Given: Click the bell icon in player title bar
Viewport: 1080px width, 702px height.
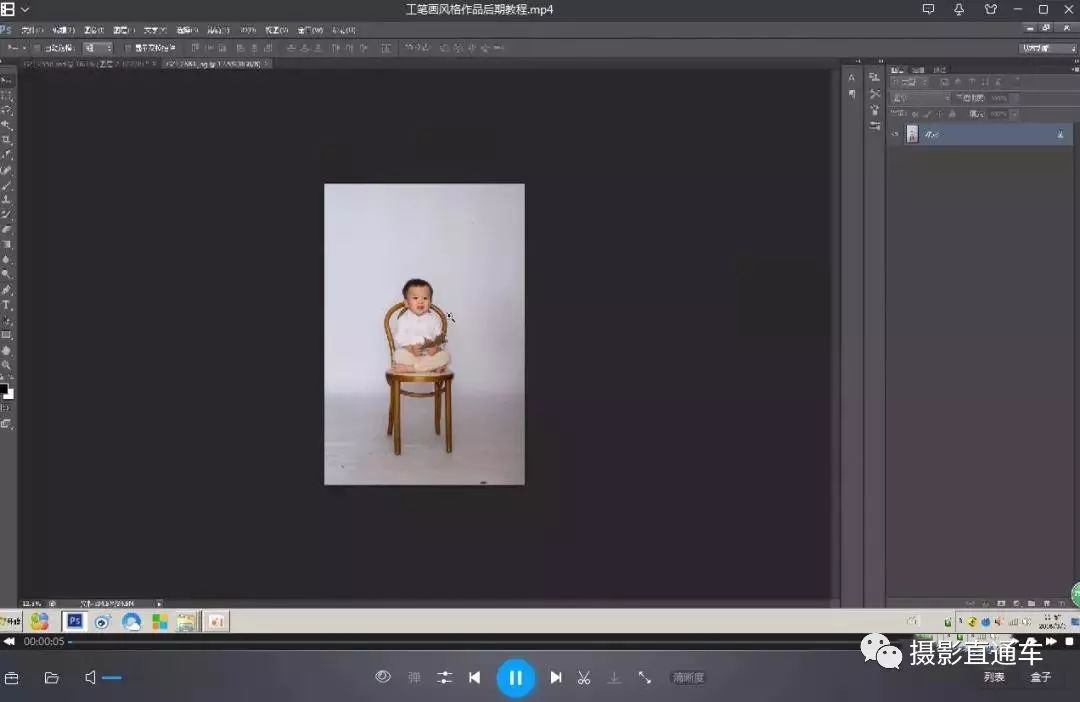Looking at the screenshot, I should [959, 10].
